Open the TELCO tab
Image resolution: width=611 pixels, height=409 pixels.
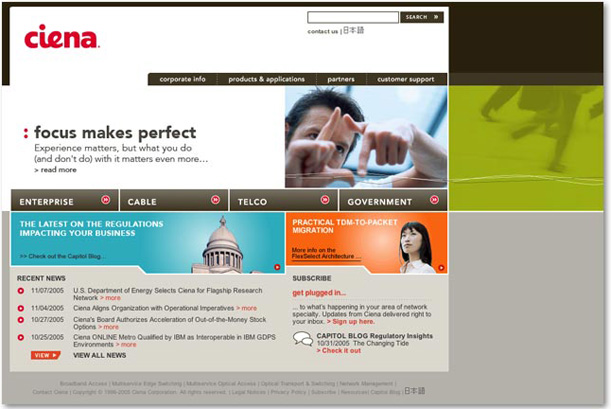(284, 201)
